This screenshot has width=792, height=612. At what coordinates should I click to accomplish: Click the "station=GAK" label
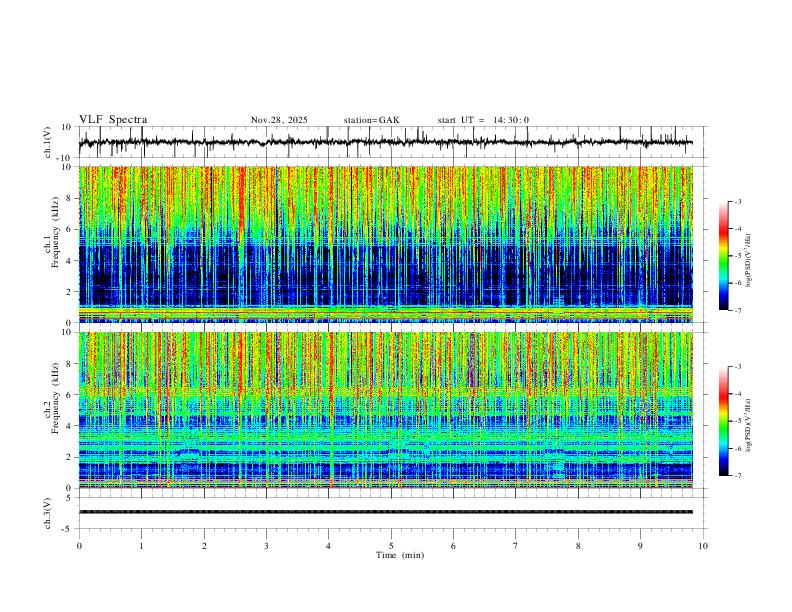pos(371,120)
